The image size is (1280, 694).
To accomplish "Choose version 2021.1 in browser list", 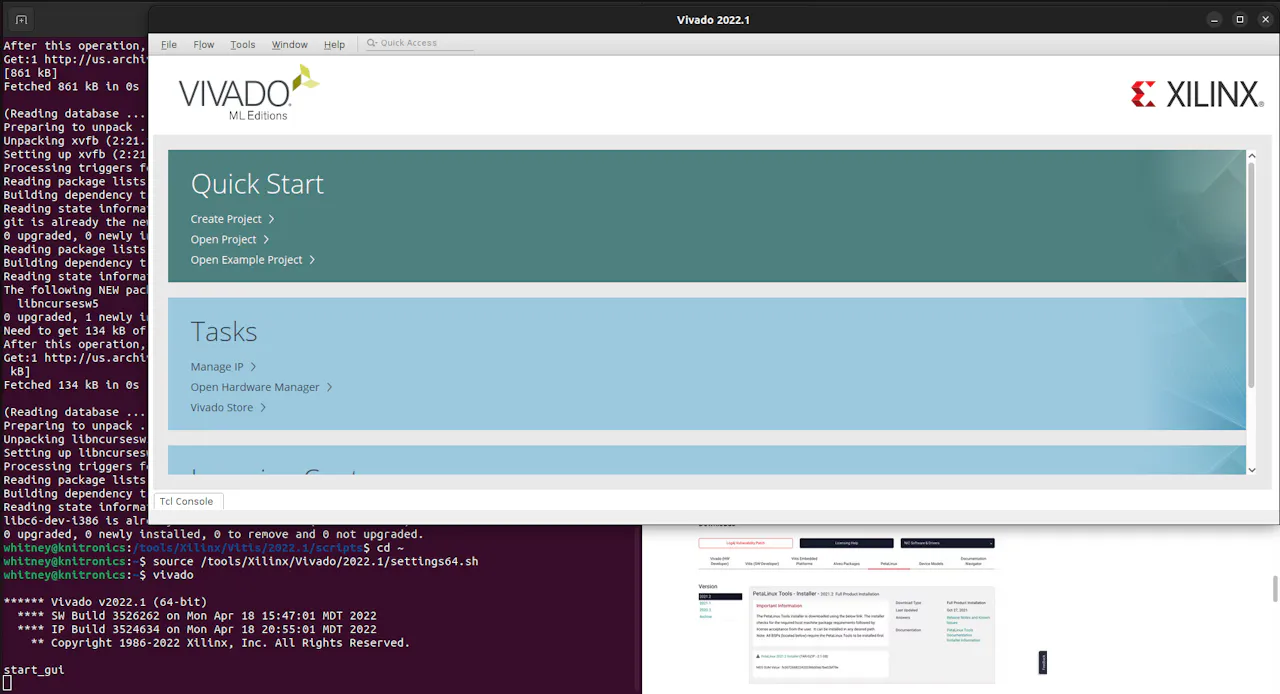I will click(x=705, y=603).
